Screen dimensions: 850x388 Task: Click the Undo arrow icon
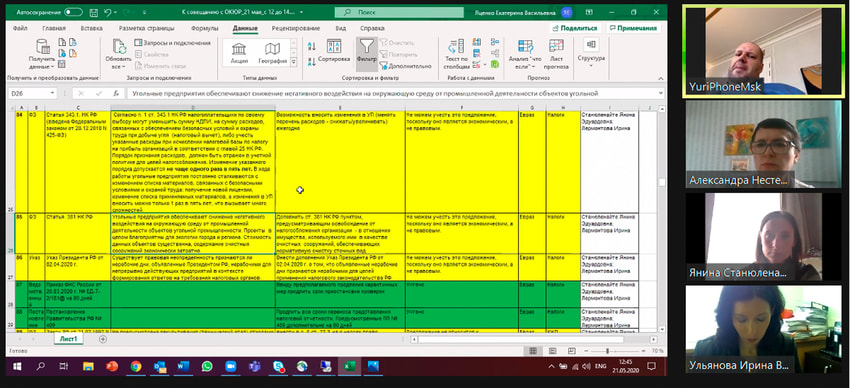(x=108, y=12)
